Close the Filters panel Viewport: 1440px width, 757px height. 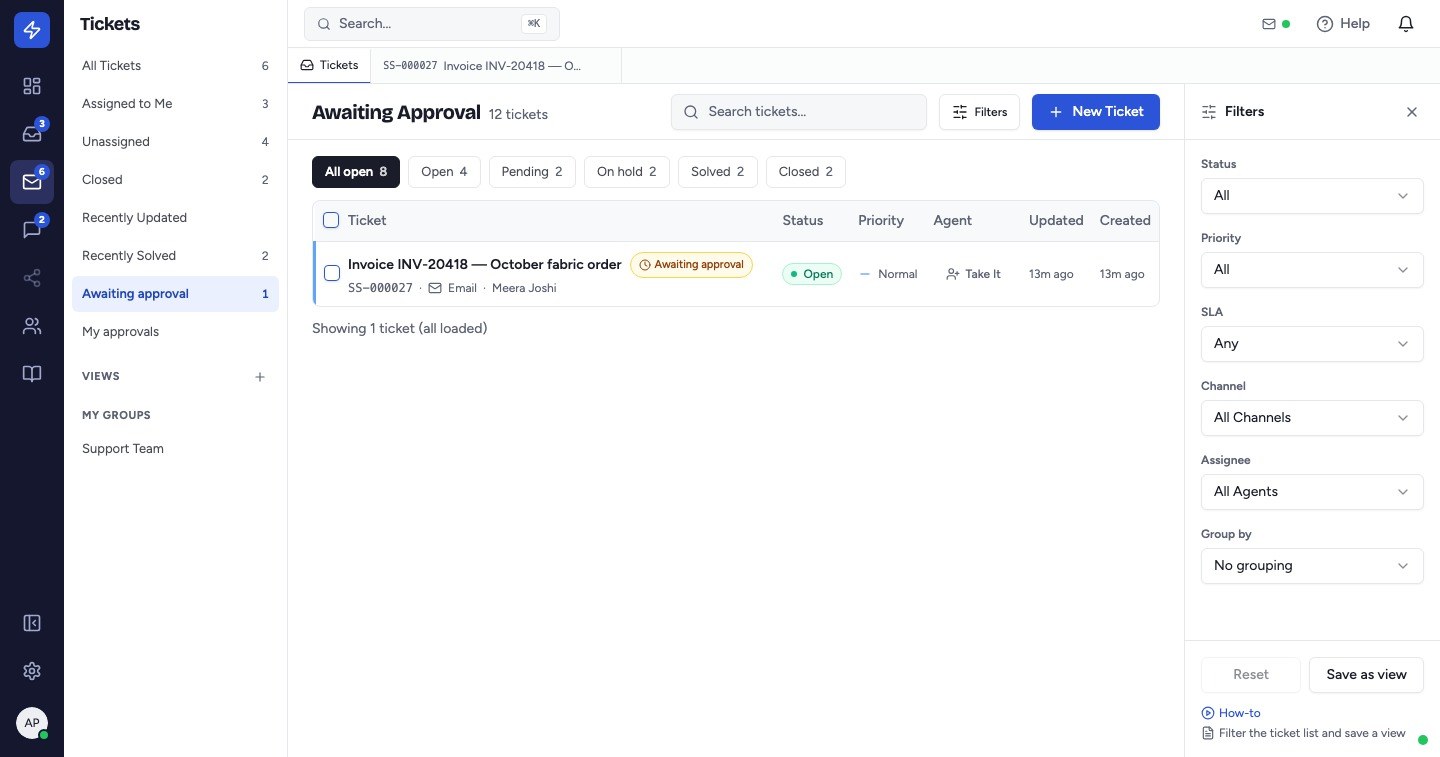pos(1412,112)
